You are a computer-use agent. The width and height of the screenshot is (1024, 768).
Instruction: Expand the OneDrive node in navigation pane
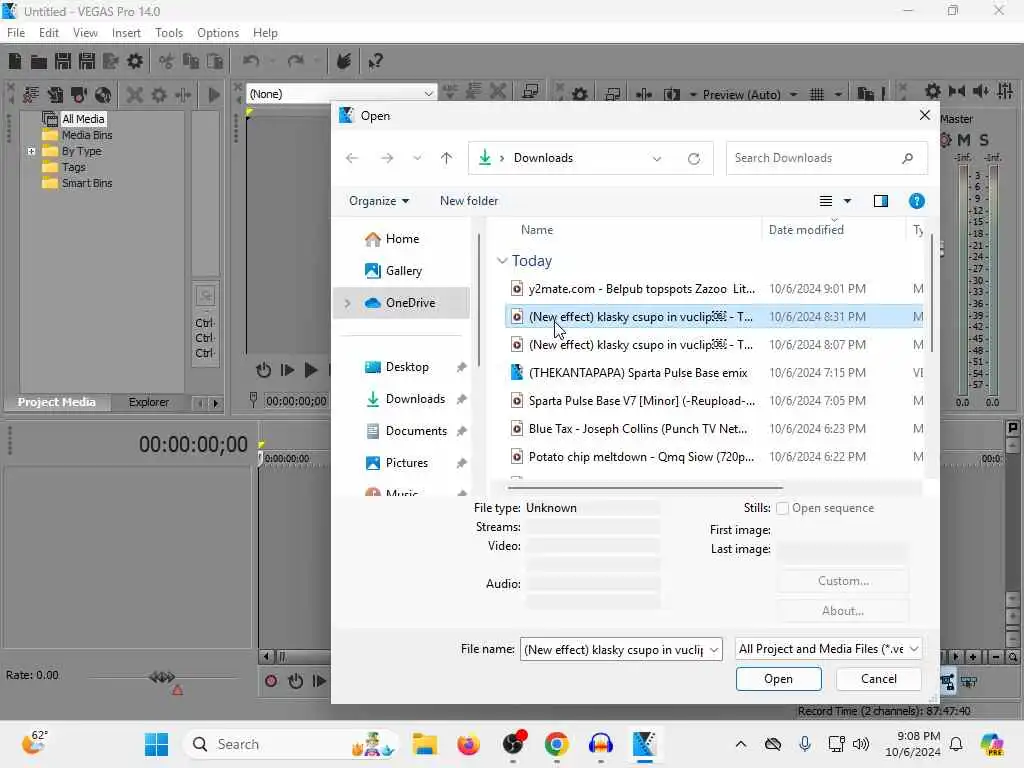(x=347, y=303)
